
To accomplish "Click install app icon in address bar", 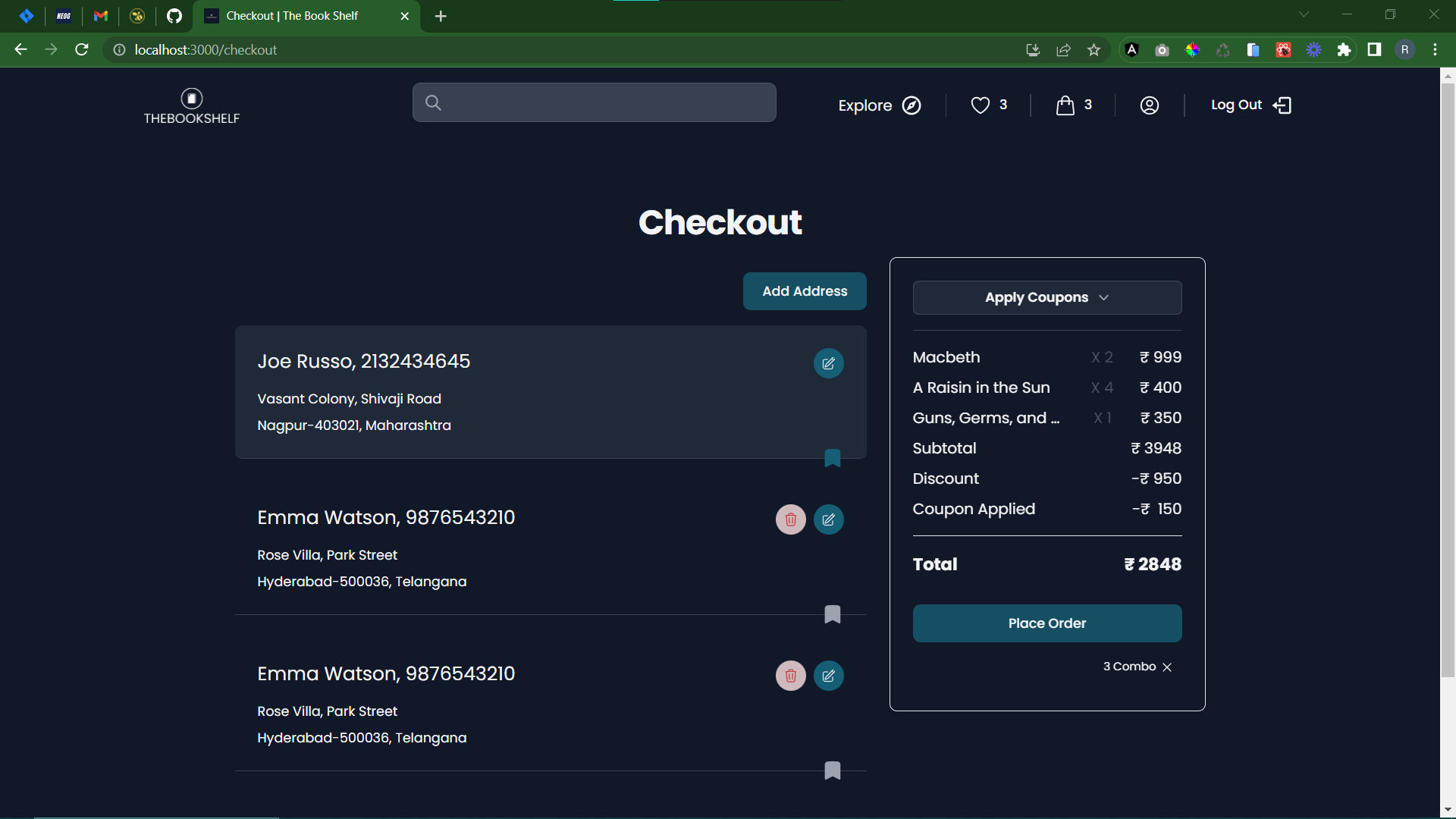I will (1032, 50).
